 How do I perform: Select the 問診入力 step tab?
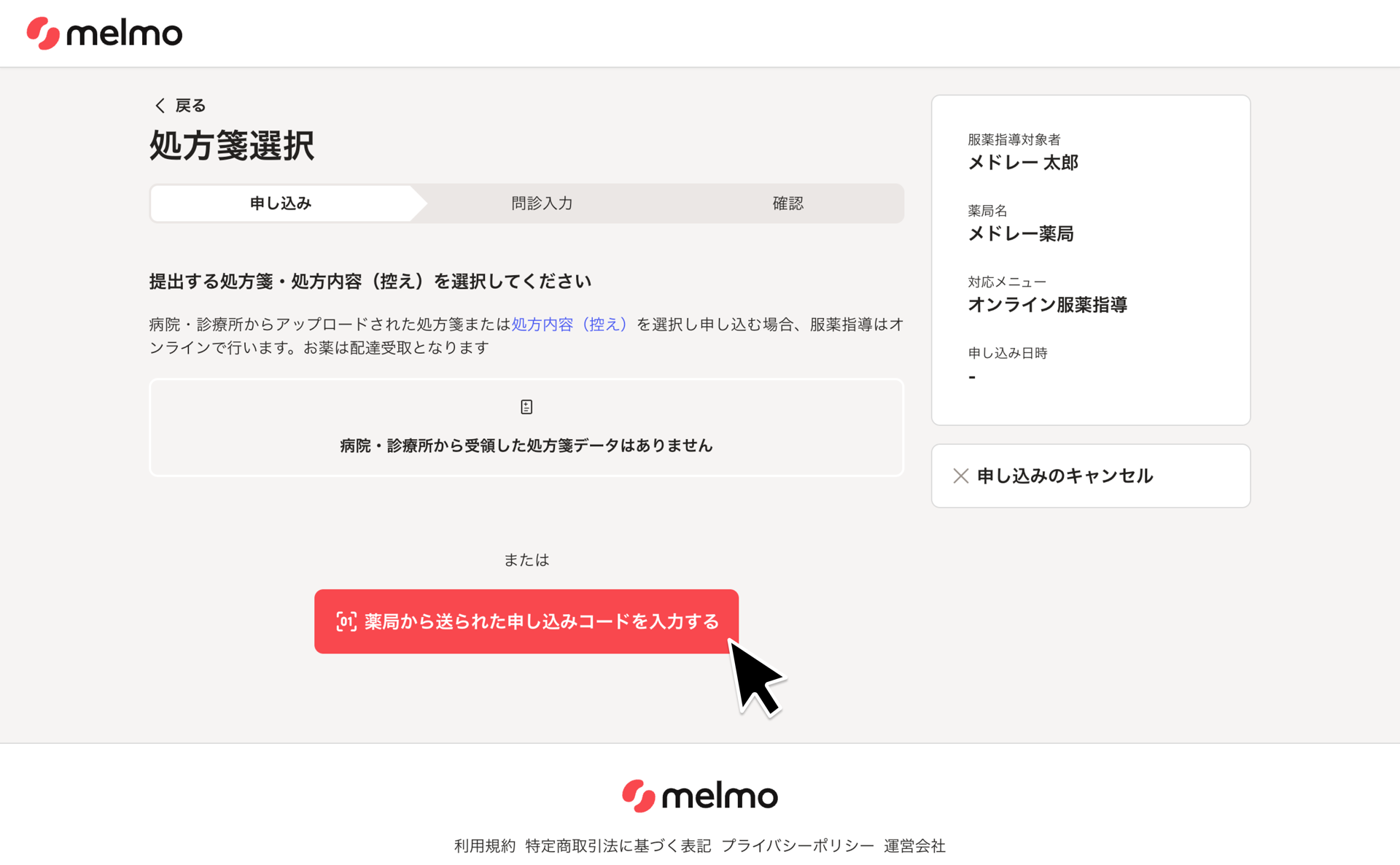coord(542,203)
